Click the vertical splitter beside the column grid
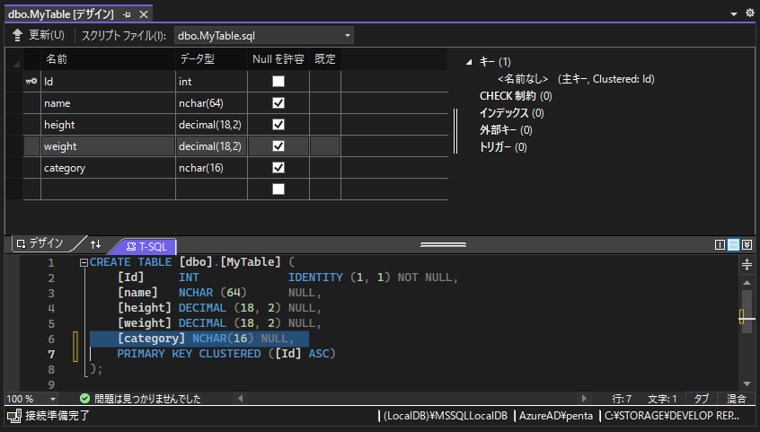This screenshot has width=760, height=432. pyautogui.click(x=455, y=131)
